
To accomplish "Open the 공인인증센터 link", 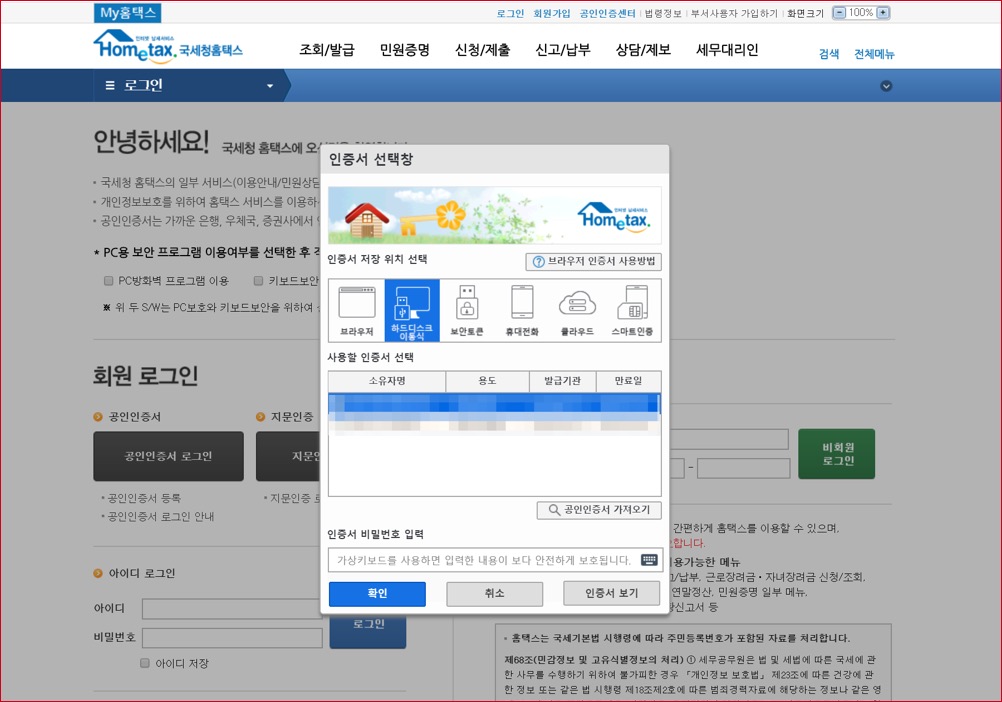I will point(607,13).
